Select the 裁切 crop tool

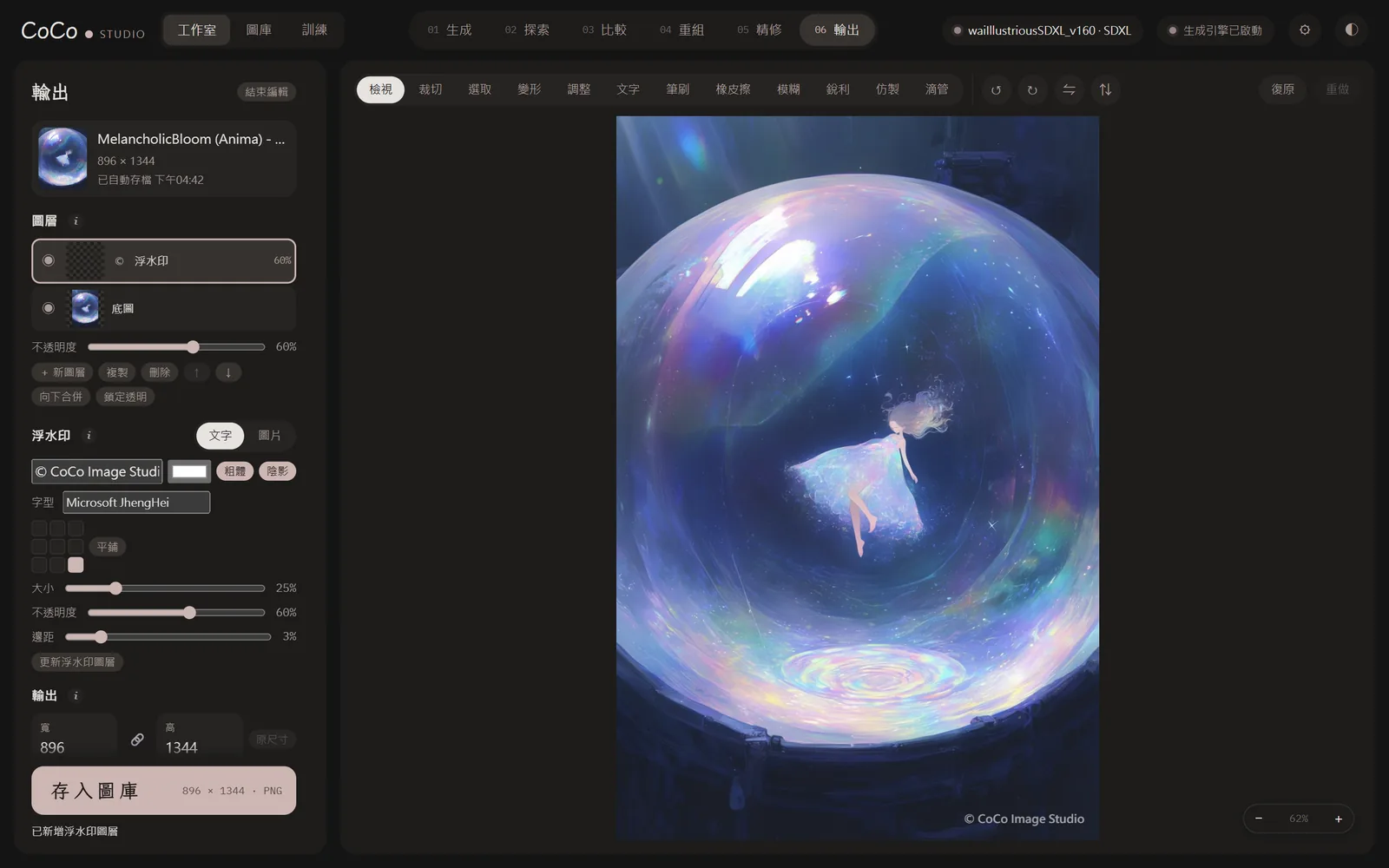(431, 89)
